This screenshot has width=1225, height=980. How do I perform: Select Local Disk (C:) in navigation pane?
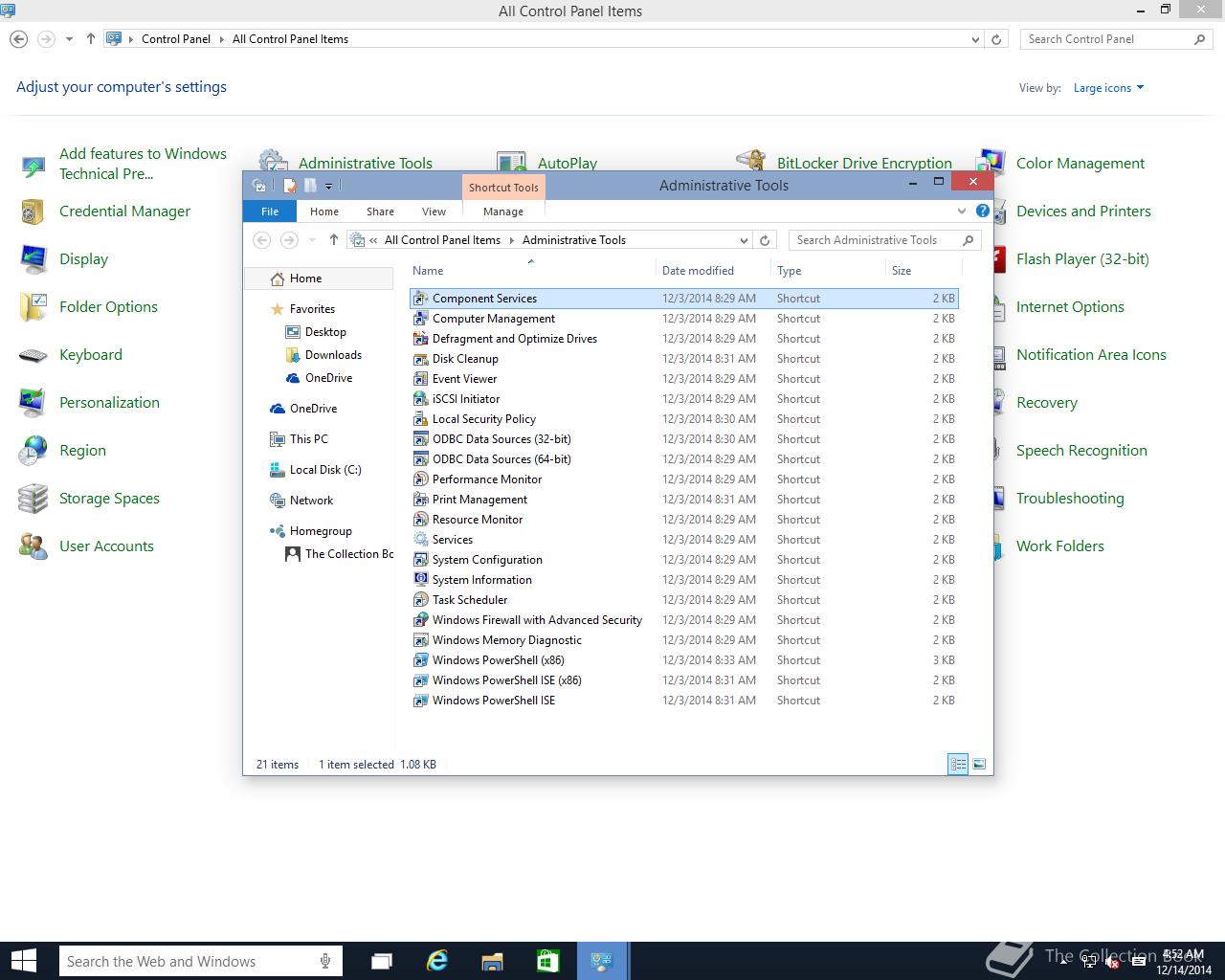point(325,470)
